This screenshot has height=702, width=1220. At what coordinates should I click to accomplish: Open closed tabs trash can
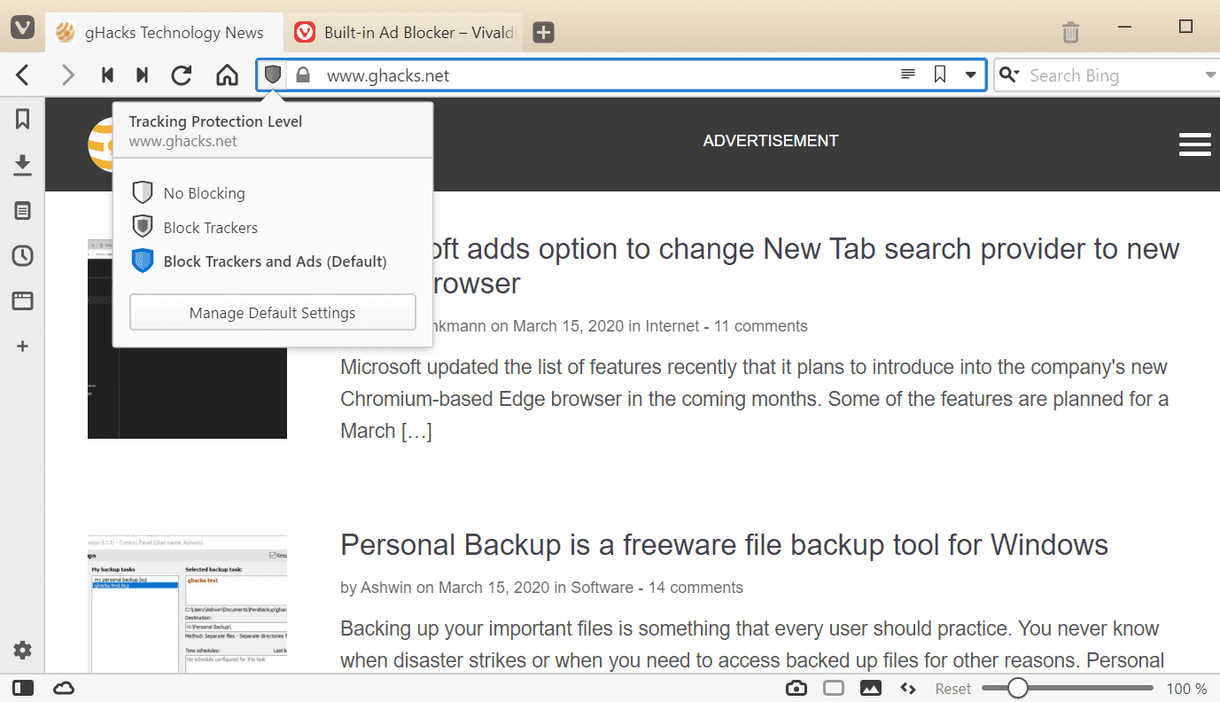coord(1070,32)
